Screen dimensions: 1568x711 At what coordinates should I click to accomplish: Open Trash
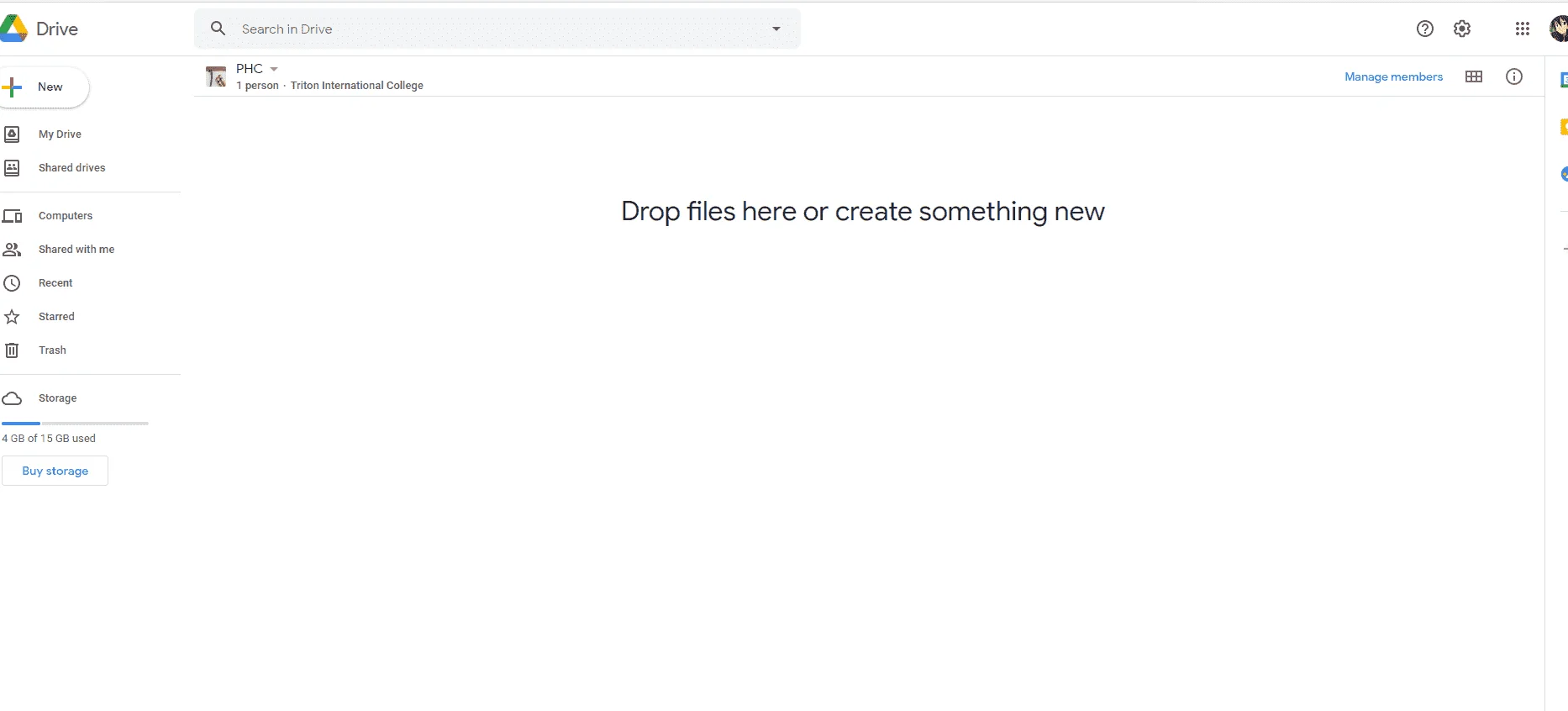[52, 350]
